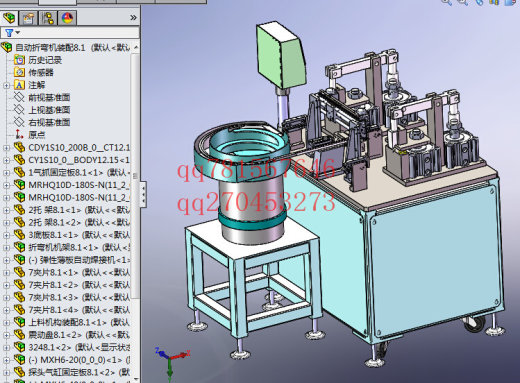
Task: Select the 原点 origin icon
Action: (19, 135)
